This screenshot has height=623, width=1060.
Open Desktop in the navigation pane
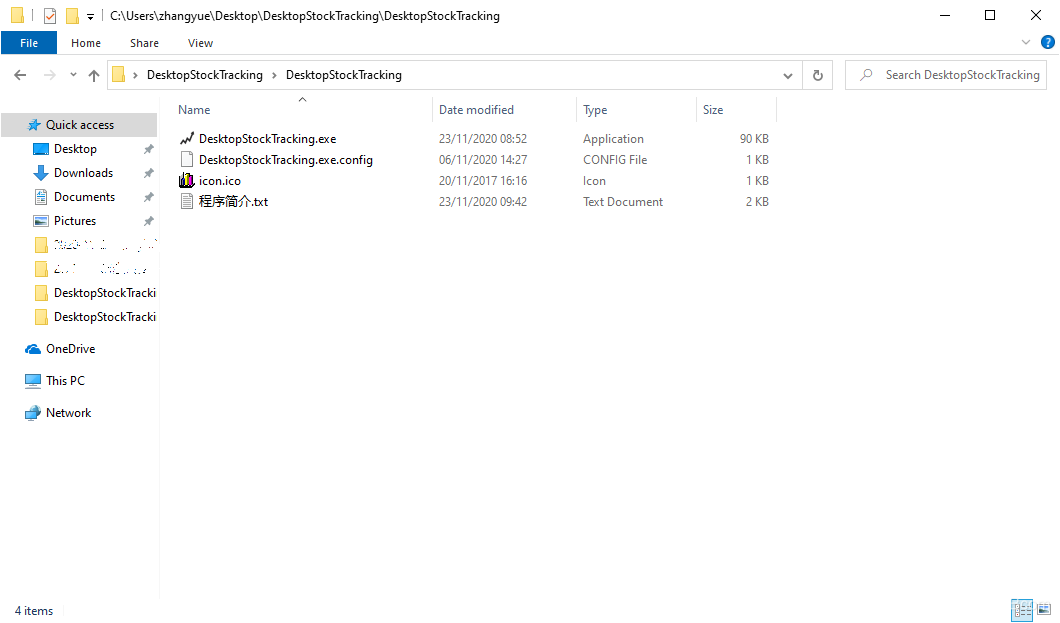[75, 149]
